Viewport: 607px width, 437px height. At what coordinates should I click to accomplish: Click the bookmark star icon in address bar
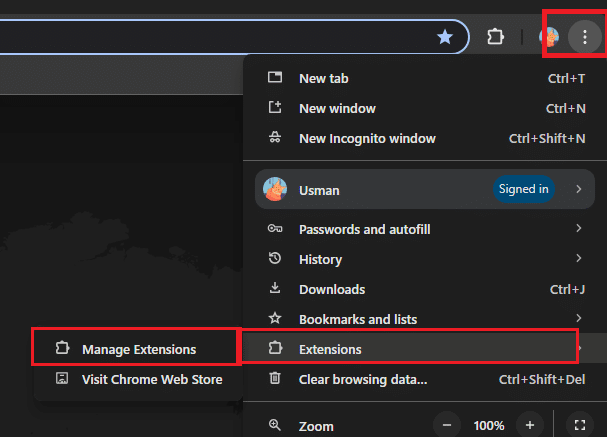tap(445, 37)
